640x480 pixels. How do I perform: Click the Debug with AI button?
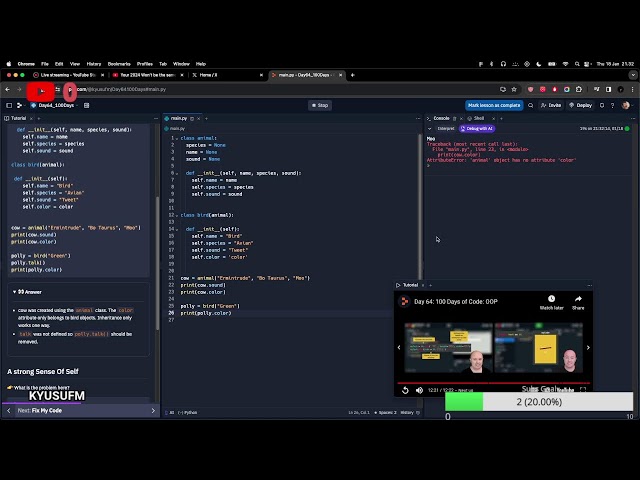point(477,129)
